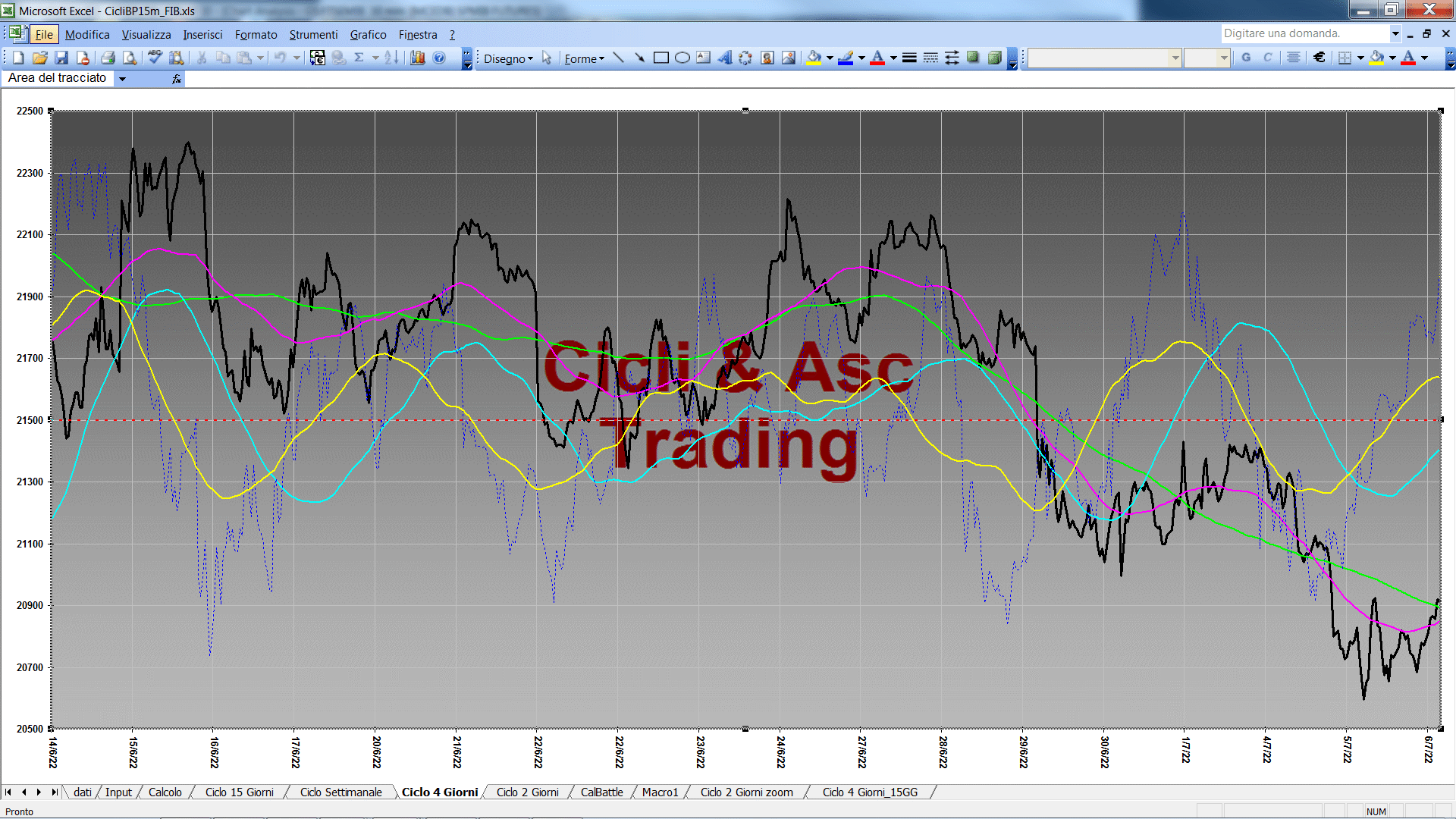Open the font size combo box
This screenshot has width=1456, height=819.
pyautogui.click(x=1207, y=58)
